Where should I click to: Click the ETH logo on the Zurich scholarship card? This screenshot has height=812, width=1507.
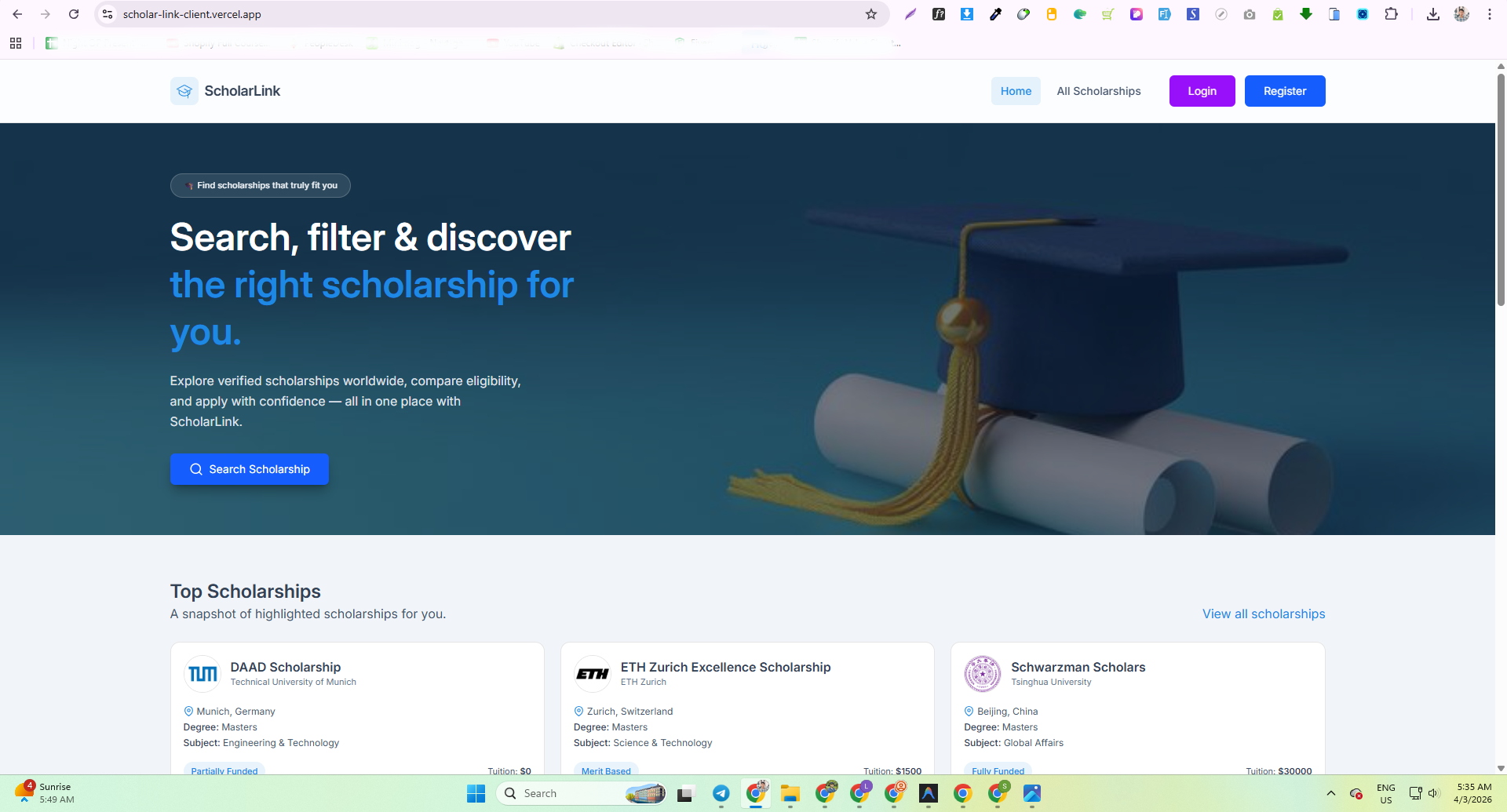click(592, 673)
